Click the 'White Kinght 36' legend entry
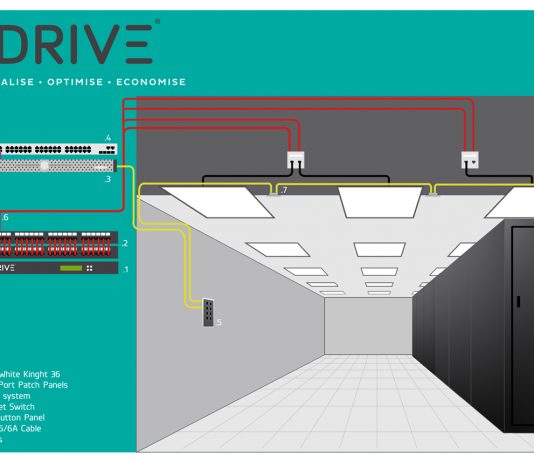Image resolution: width=534 pixels, height=462 pixels. (x=30, y=374)
